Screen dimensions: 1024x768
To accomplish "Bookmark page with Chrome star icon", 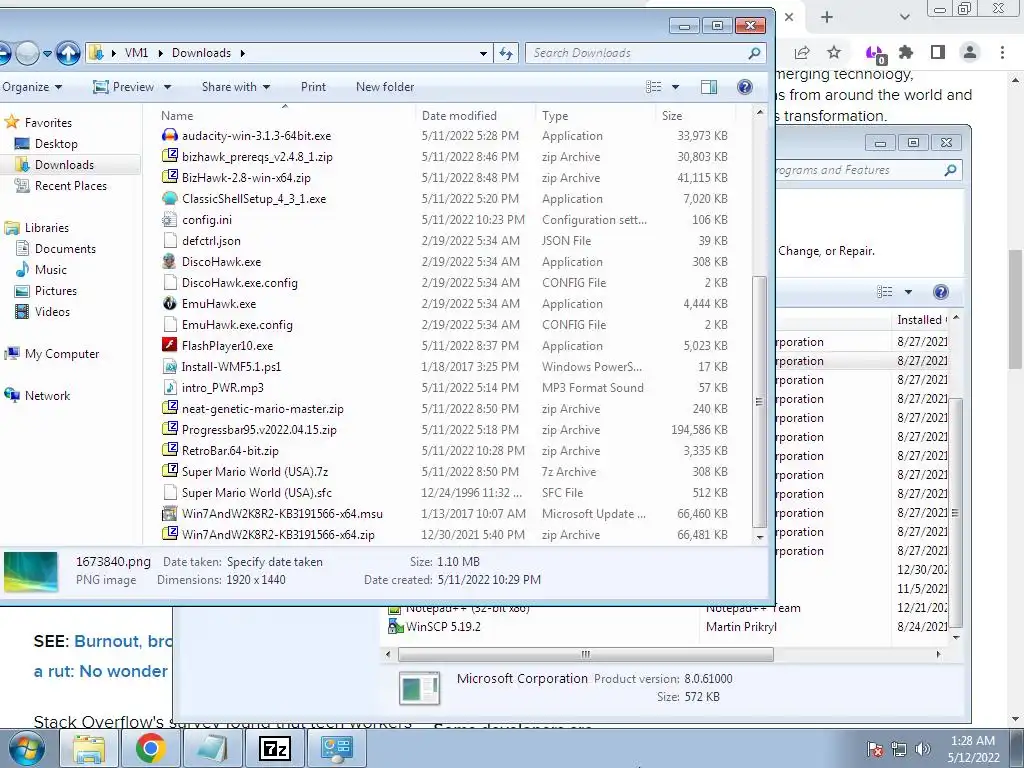I will [x=834, y=52].
